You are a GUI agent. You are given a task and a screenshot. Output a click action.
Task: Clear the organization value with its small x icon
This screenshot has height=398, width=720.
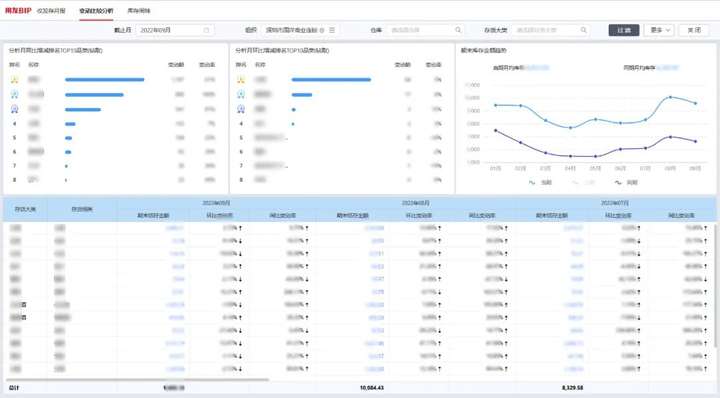click(x=322, y=30)
